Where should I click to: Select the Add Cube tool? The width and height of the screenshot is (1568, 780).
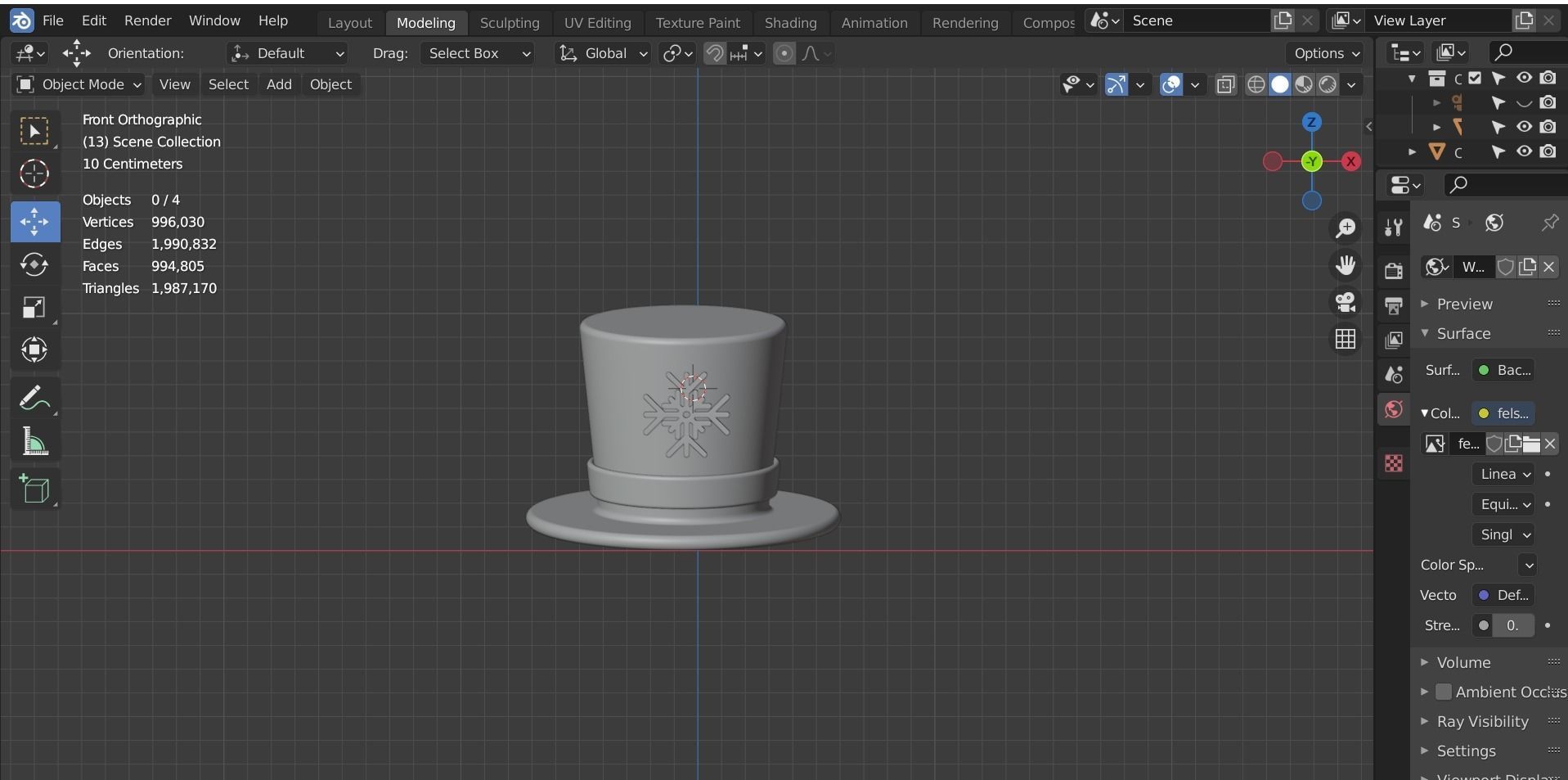[34, 489]
